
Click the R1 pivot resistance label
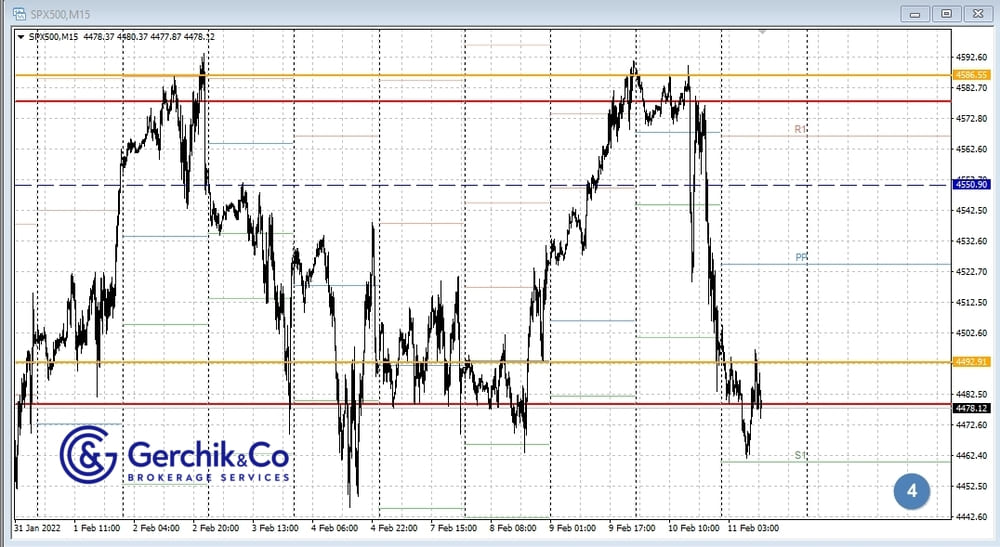pos(800,130)
